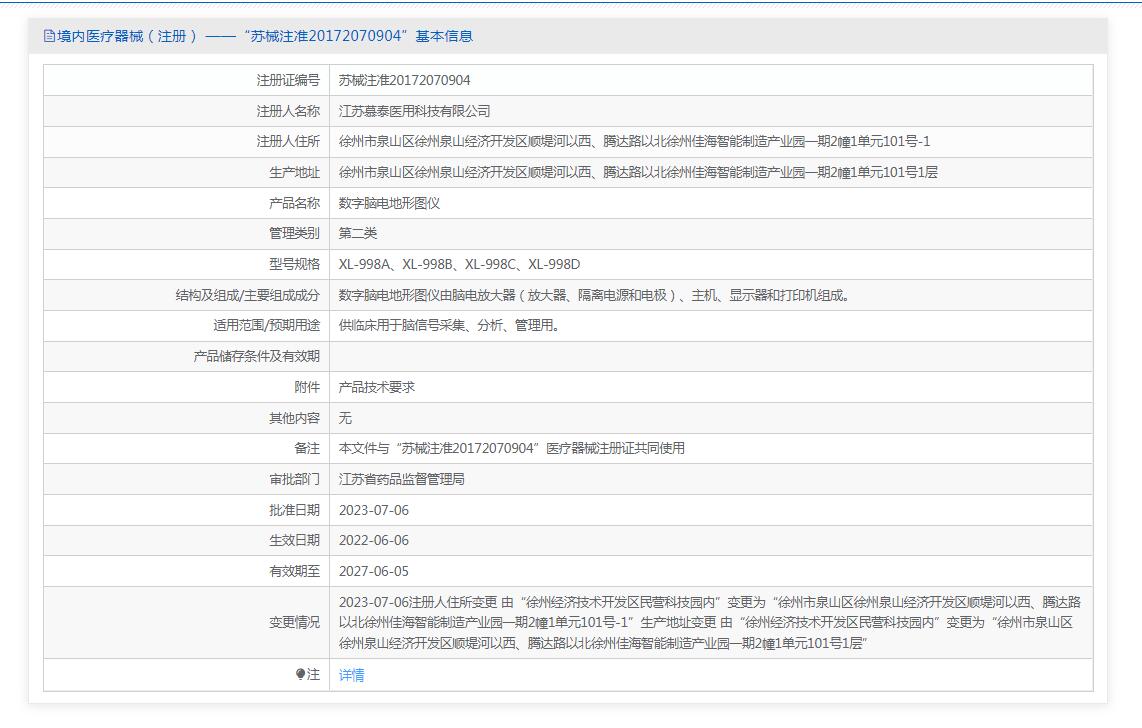The height and width of the screenshot is (728, 1142).
Task: Select product name 数字脑电地形图仪
Action: click(x=389, y=203)
